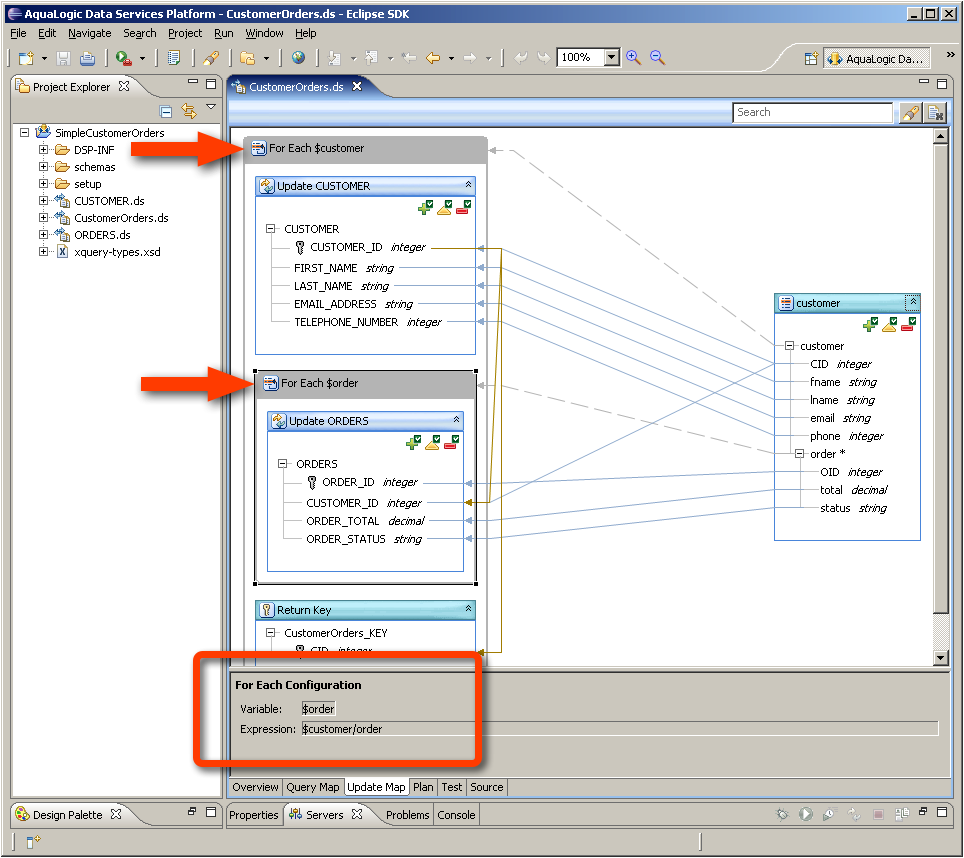Open the Window menu
Viewport: 964px width, 858px height.
pos(264,33)
